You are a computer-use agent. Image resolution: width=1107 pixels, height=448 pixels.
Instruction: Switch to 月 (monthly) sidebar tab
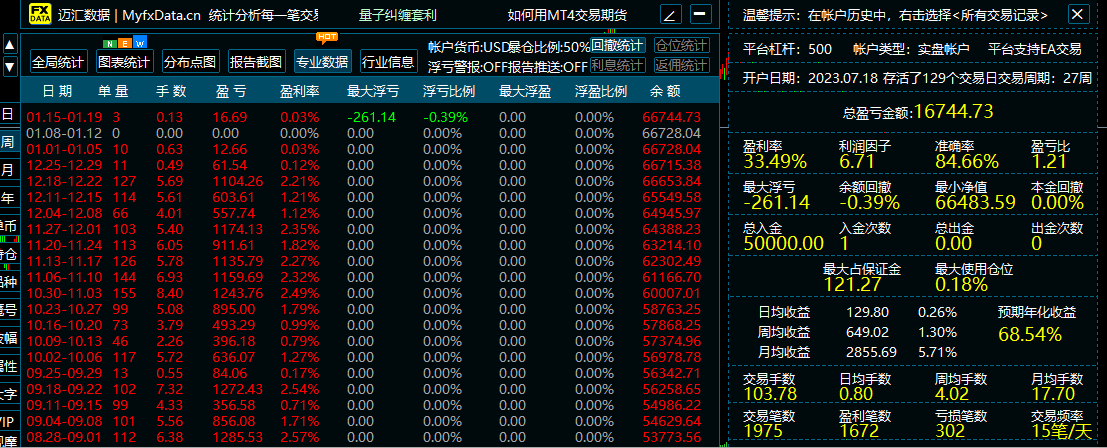[8, 171]
